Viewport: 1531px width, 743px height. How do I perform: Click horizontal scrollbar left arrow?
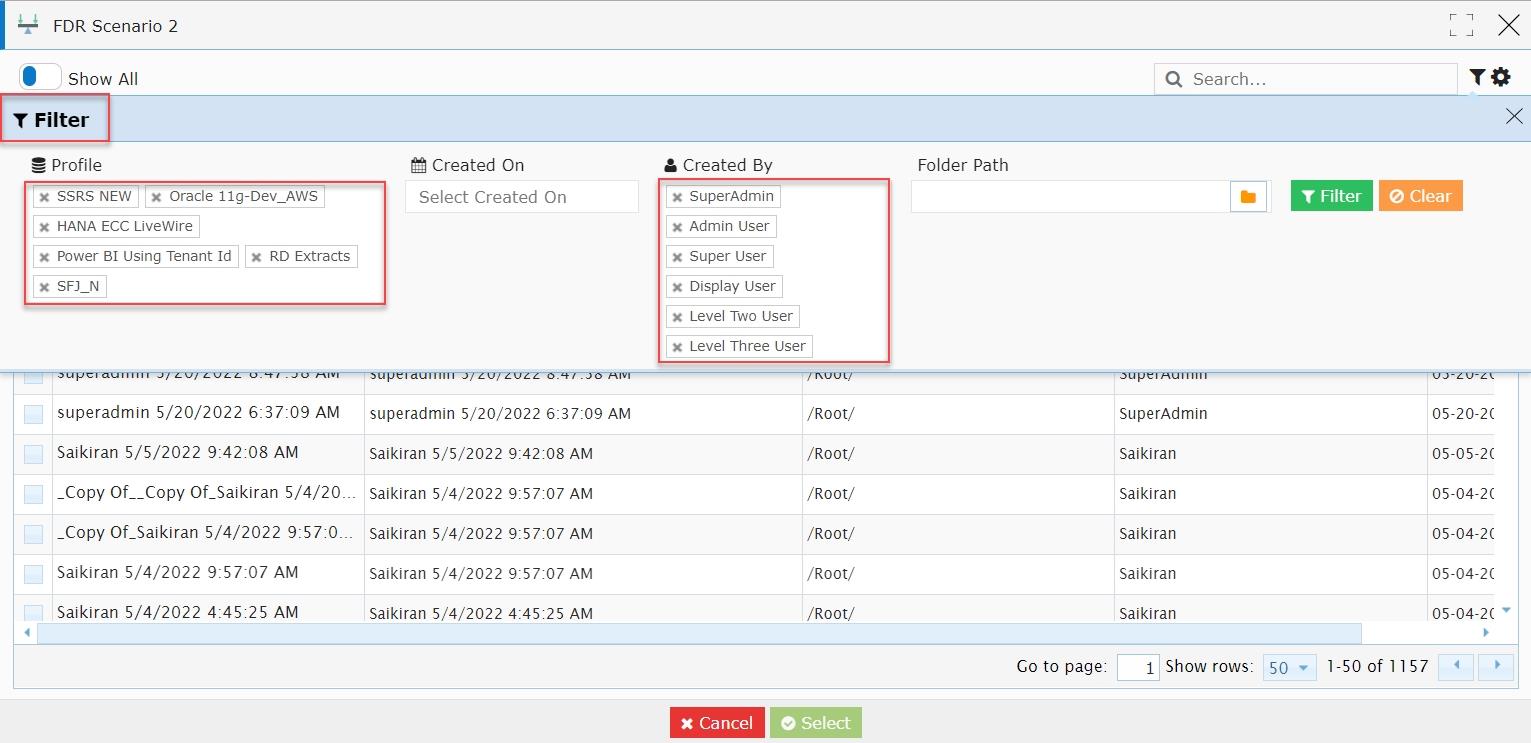coord(26,633)
